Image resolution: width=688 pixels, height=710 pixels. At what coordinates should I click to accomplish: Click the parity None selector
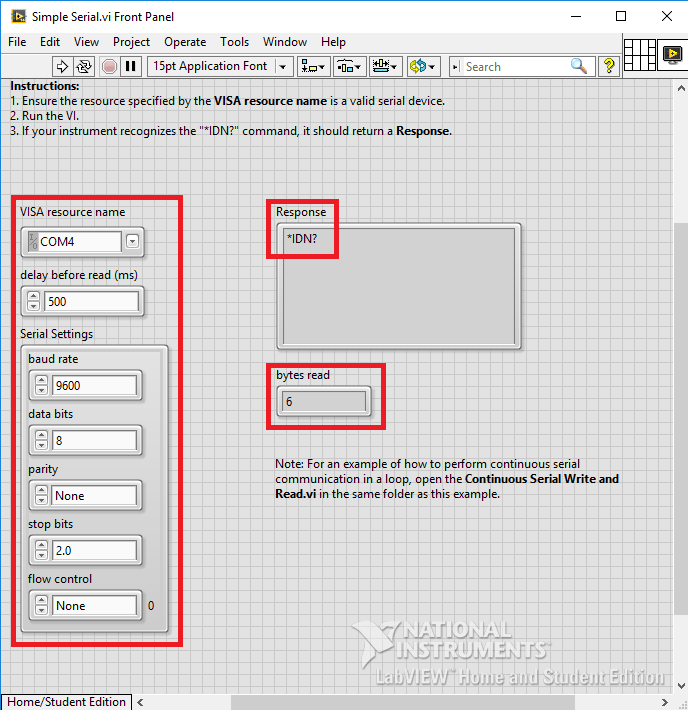[x=94, y=495]
